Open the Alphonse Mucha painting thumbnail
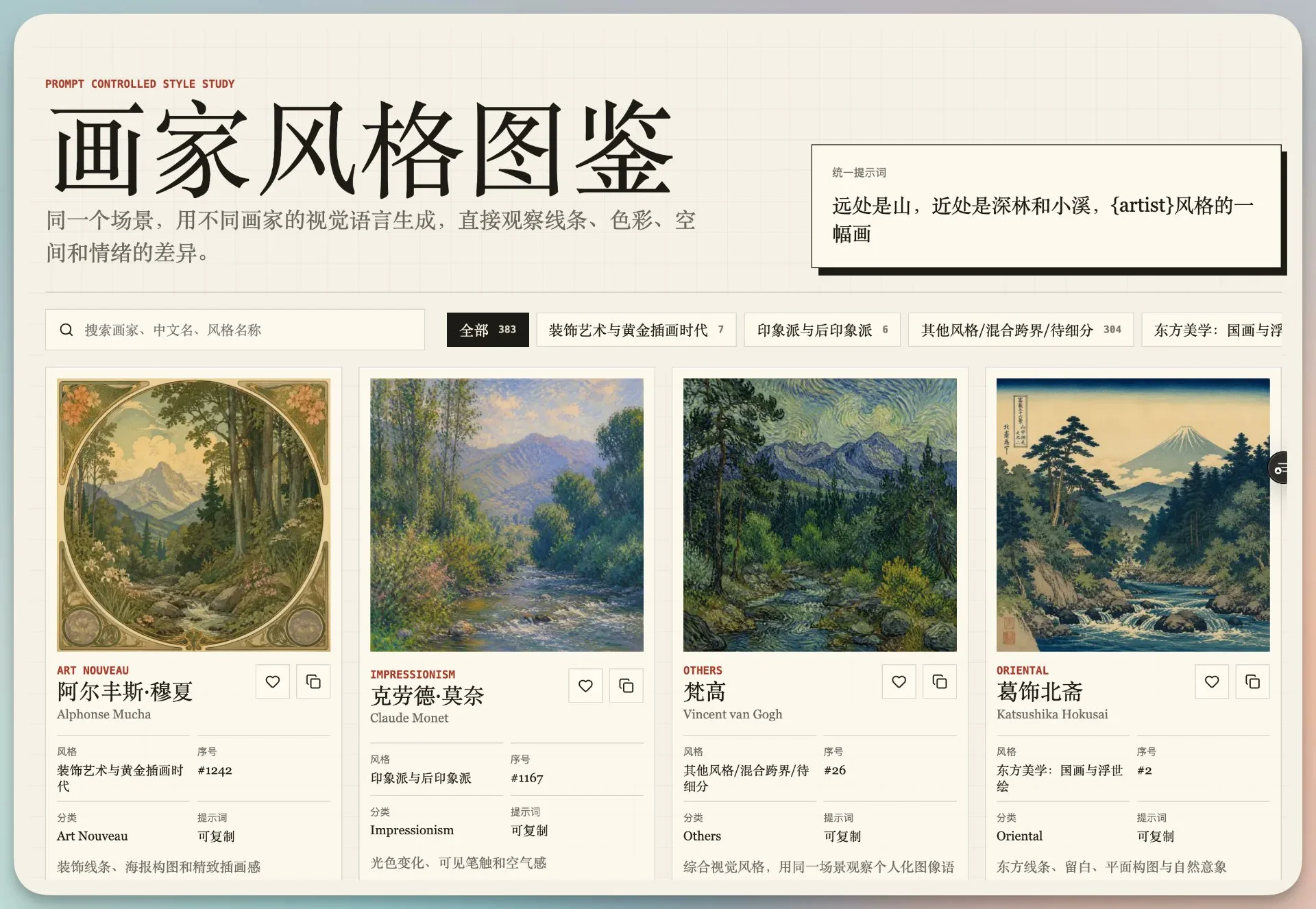 tap(194, 515)
